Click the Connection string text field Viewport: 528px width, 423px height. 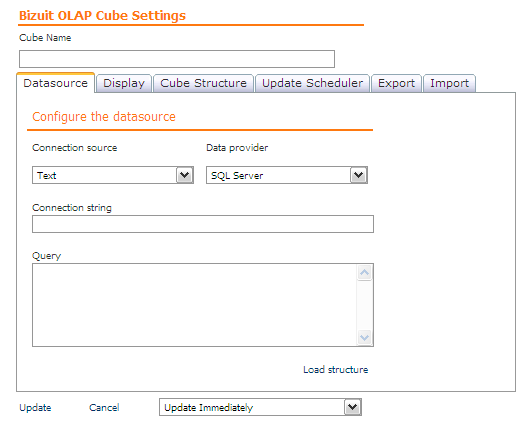pos(203,224)
